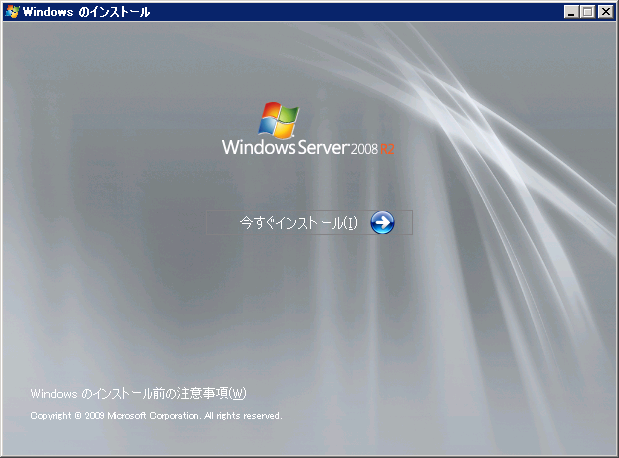Click the 今すぐインストール(I) button text

click(298, 223)
